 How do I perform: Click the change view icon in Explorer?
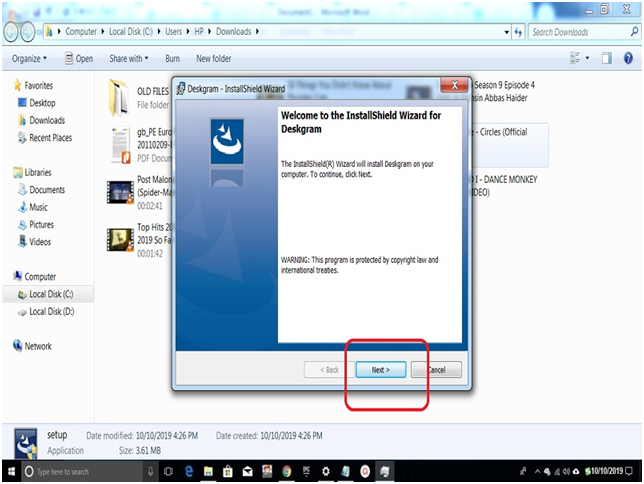click(575, 58)
